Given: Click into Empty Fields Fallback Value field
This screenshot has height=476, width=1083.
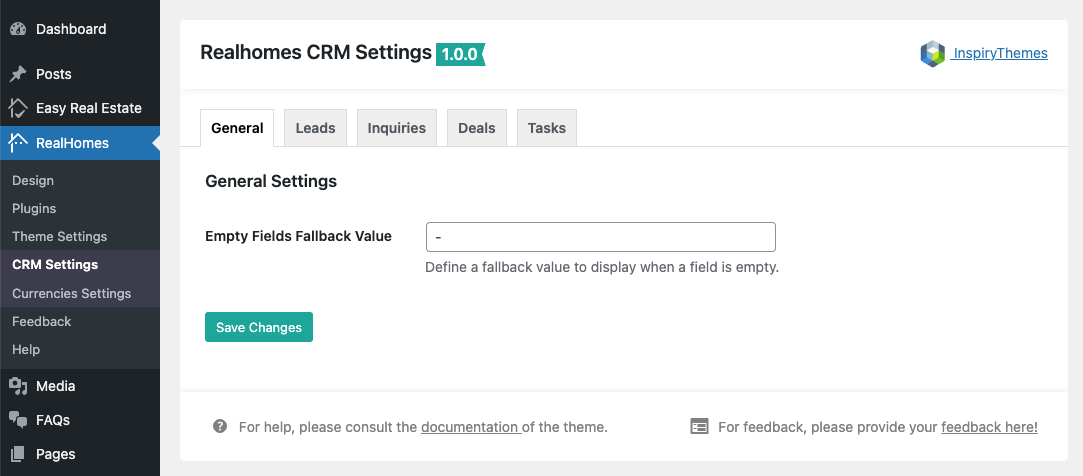Looking at the screenshot, I should (600, 237).
